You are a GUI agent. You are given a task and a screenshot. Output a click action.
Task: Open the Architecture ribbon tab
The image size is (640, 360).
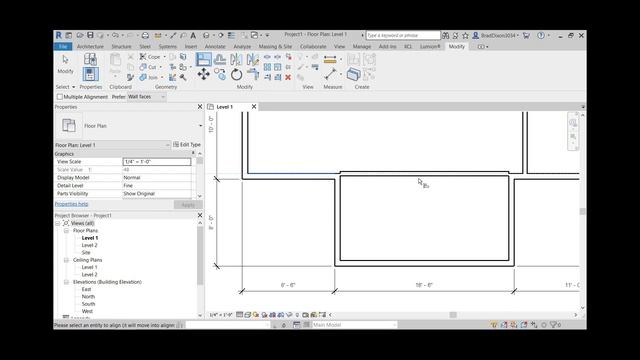click(x=90, y=47)
